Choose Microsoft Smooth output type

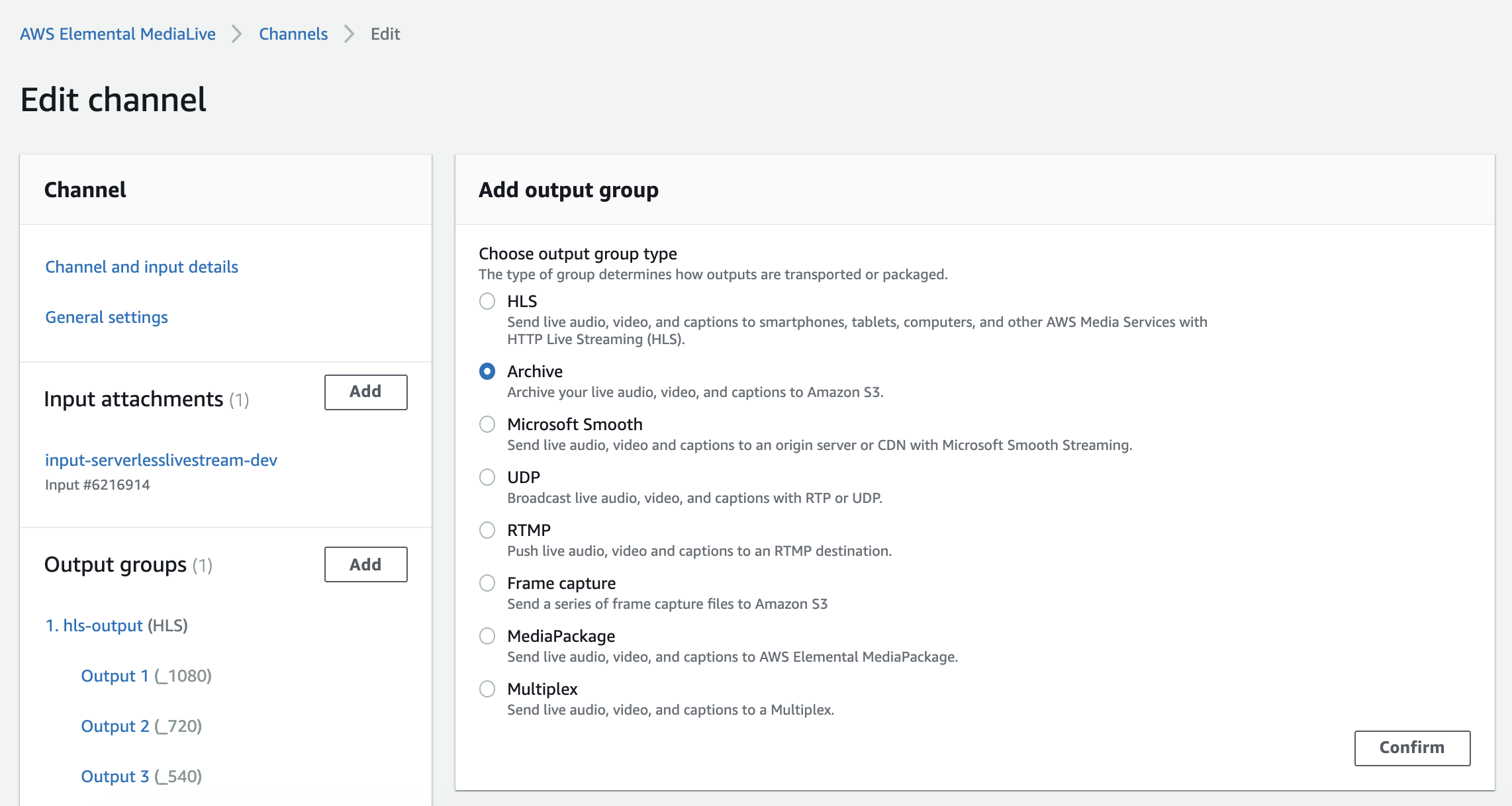pos(487,425)
